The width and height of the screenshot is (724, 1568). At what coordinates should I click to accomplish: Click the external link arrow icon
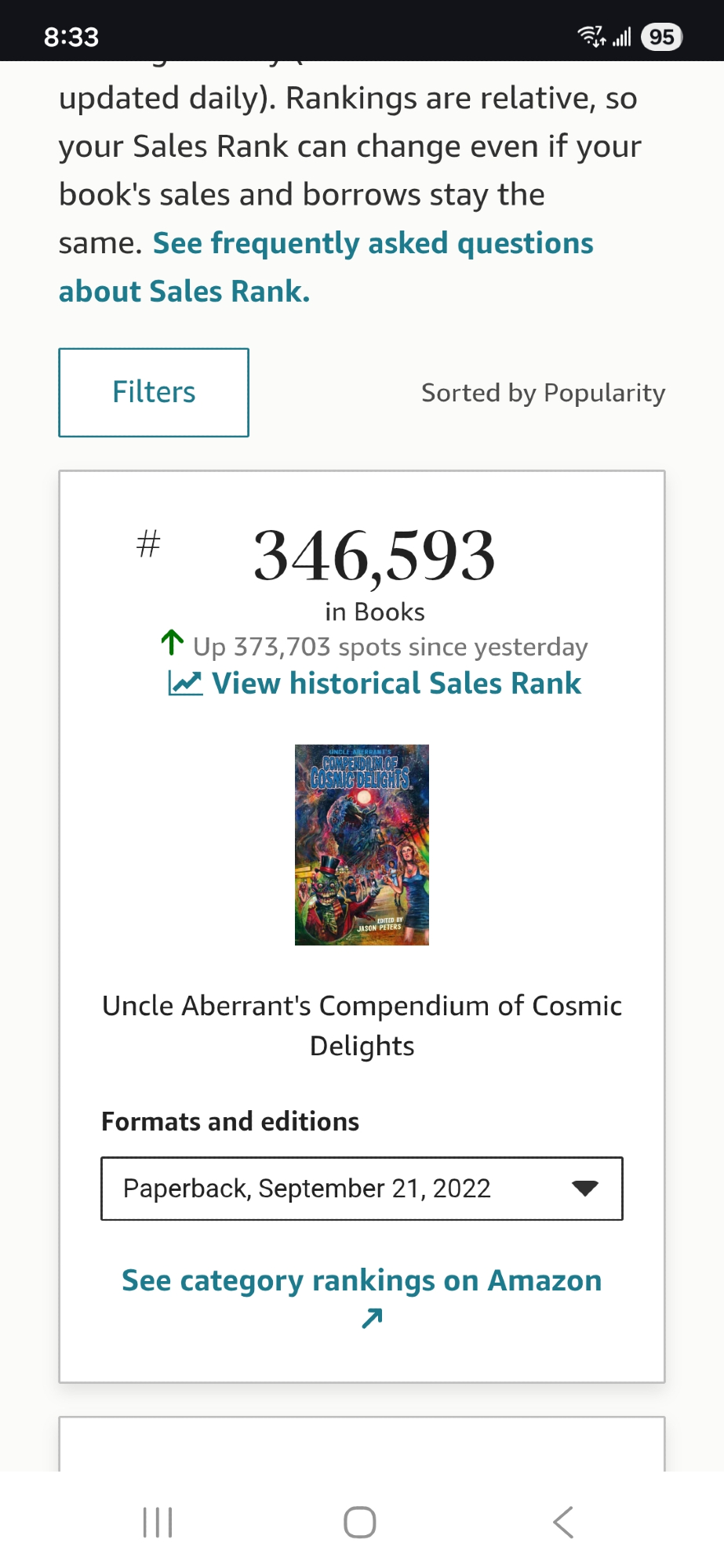[x=372, y=1319]
